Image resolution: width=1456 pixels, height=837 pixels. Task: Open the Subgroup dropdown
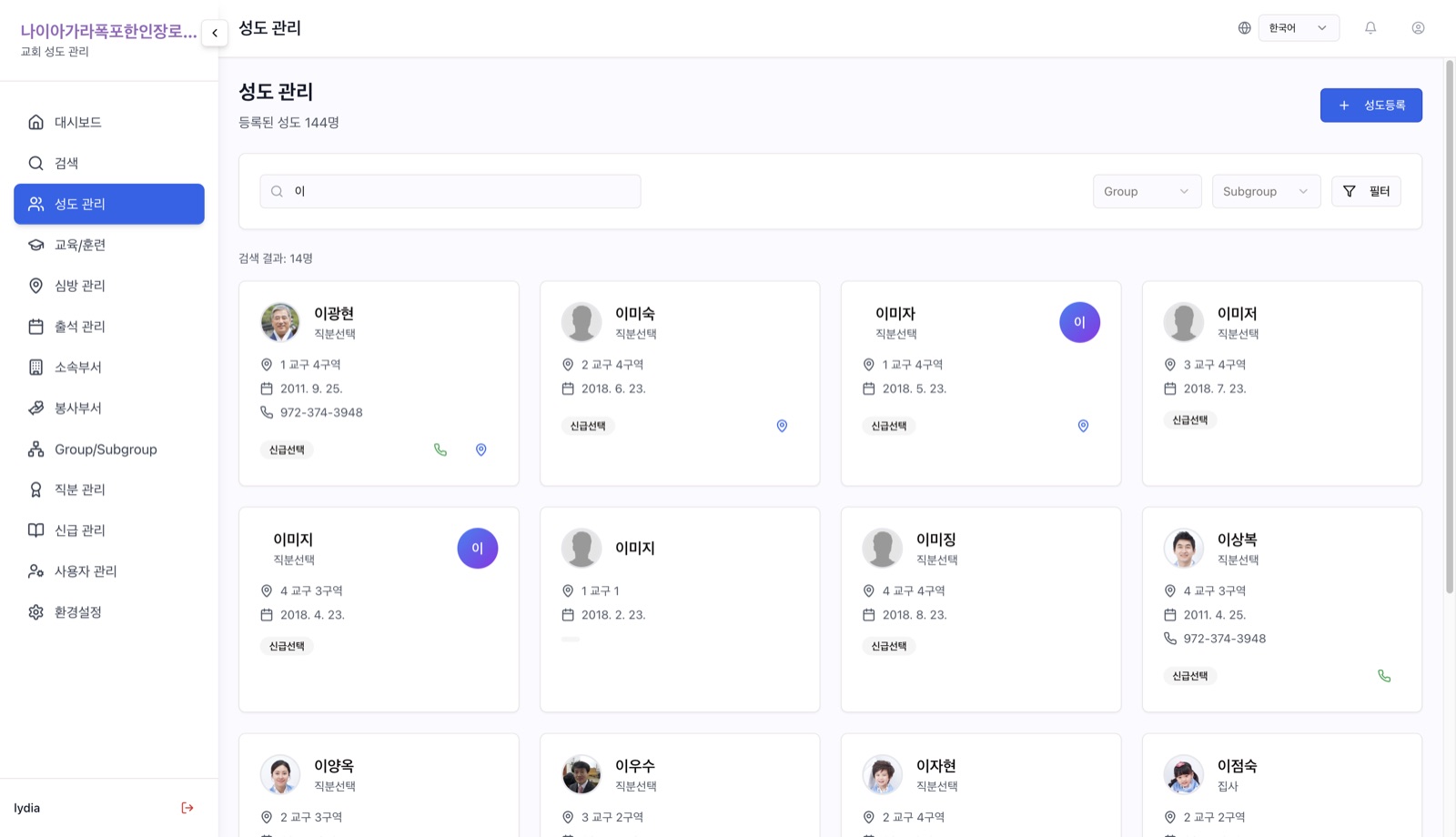click(x=1266, y=191)
